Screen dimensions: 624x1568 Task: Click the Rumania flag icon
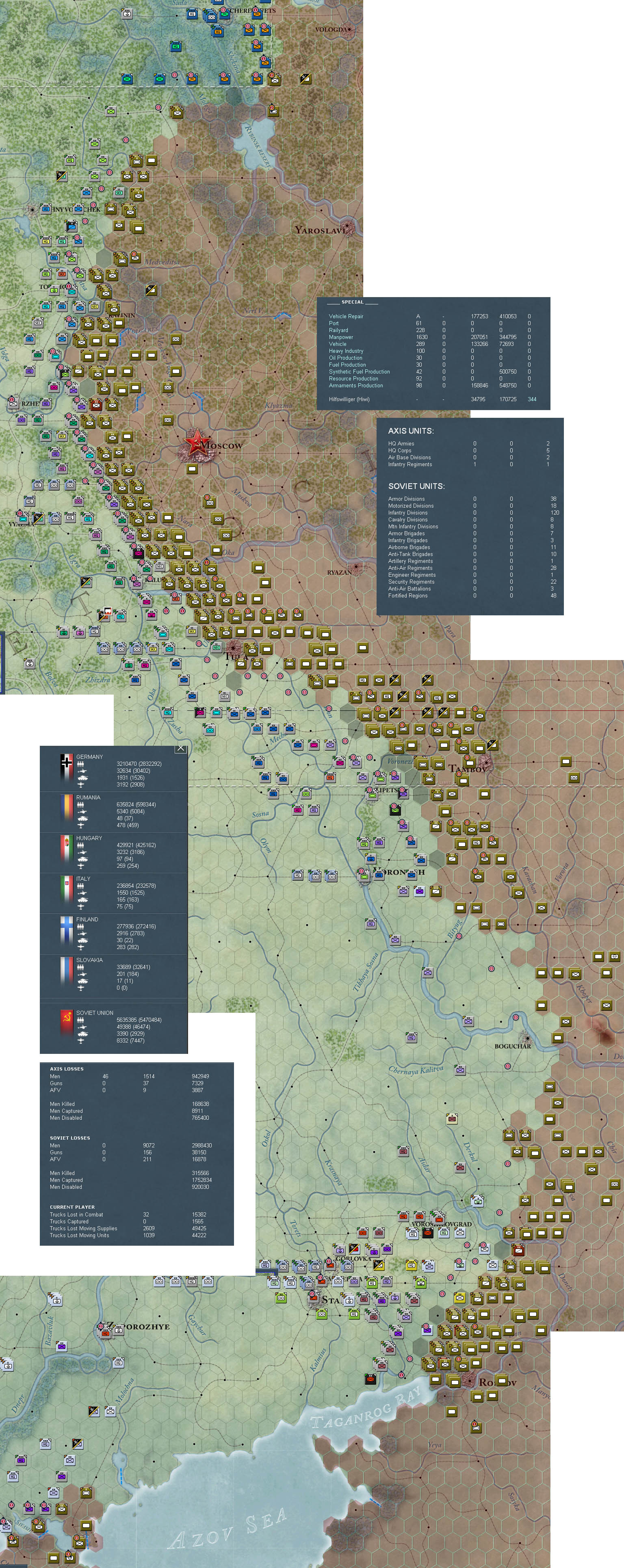(66, 808)
